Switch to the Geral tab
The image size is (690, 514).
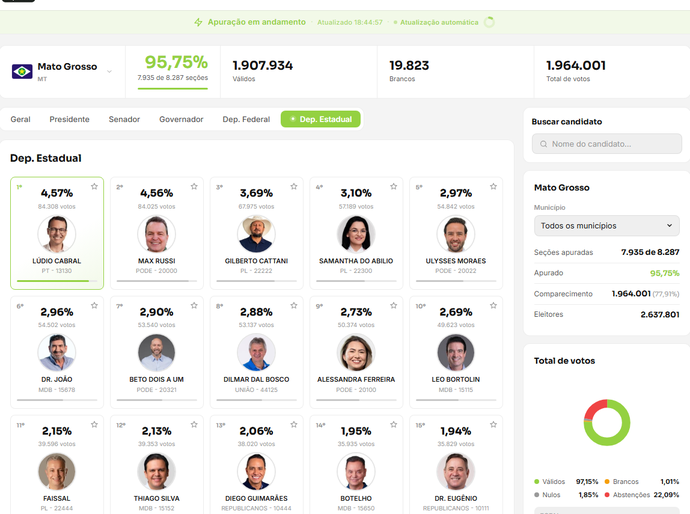[x=20, y=119]
